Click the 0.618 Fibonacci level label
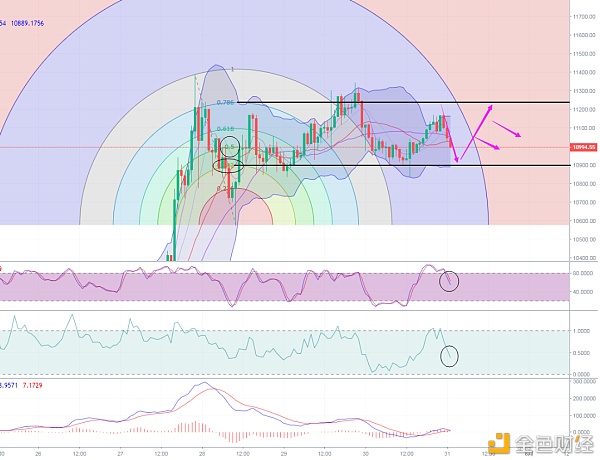 click(225, 129)
